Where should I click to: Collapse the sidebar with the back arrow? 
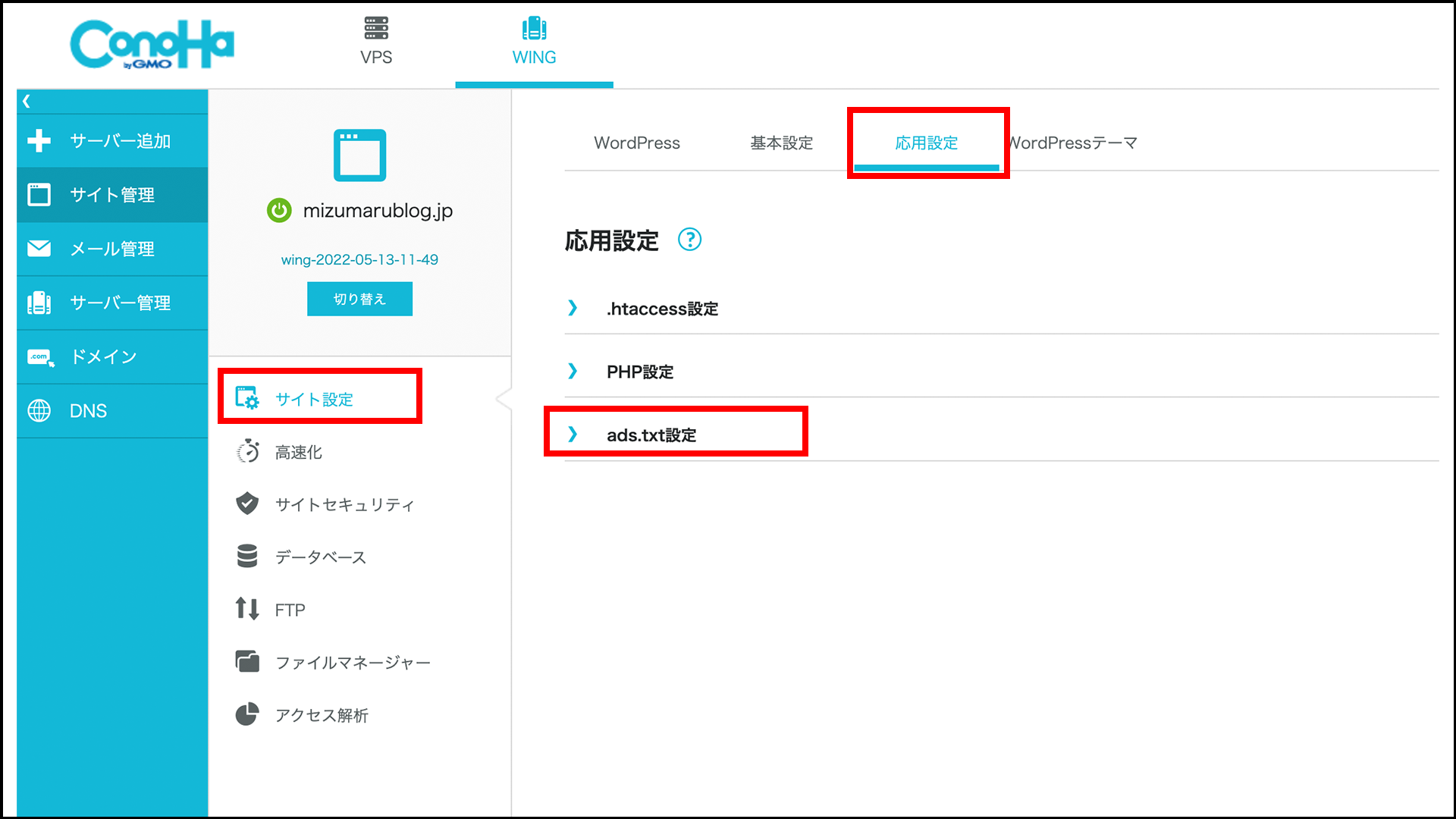27,101
